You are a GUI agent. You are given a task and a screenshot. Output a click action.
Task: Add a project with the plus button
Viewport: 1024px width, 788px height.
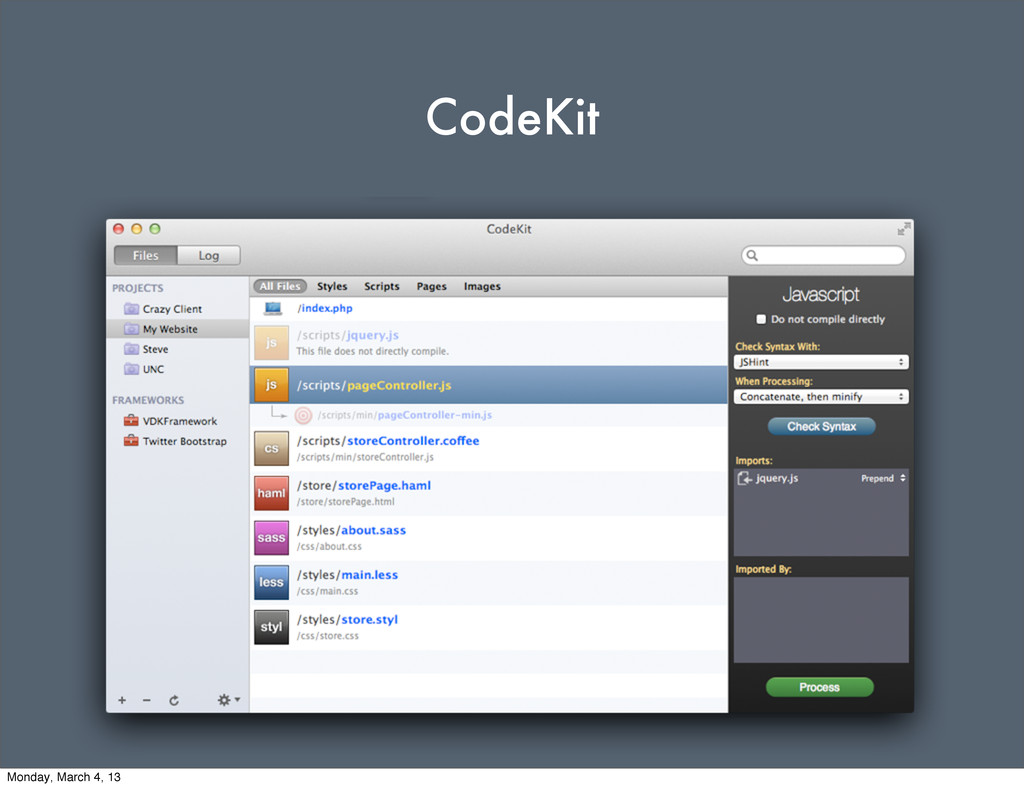coord(122,700)
